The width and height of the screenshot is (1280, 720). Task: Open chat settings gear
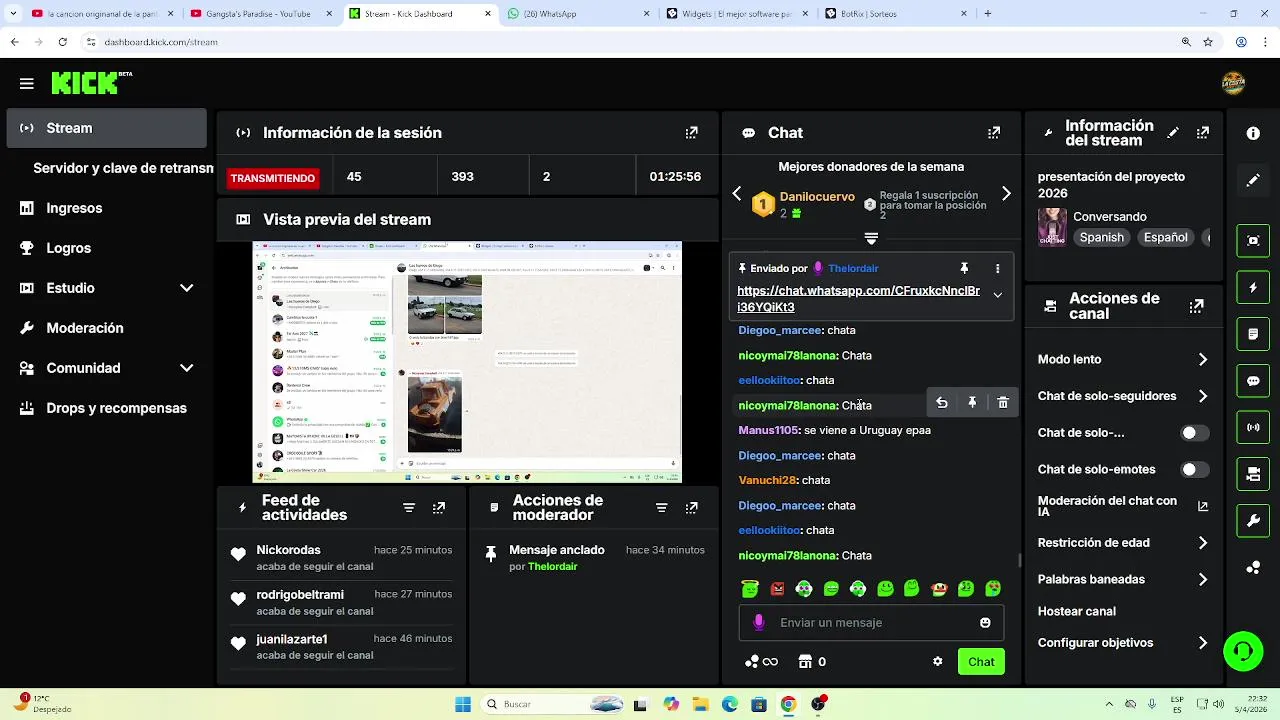coord(938,661)
